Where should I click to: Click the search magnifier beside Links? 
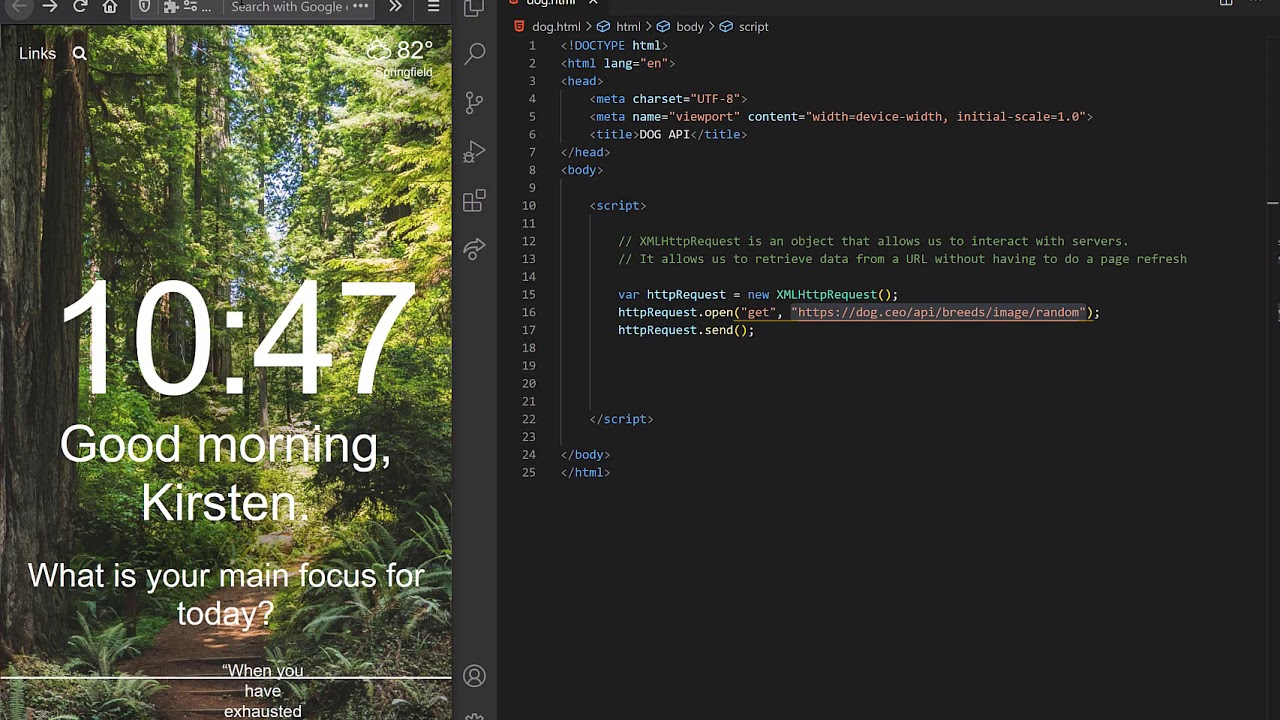79,53
